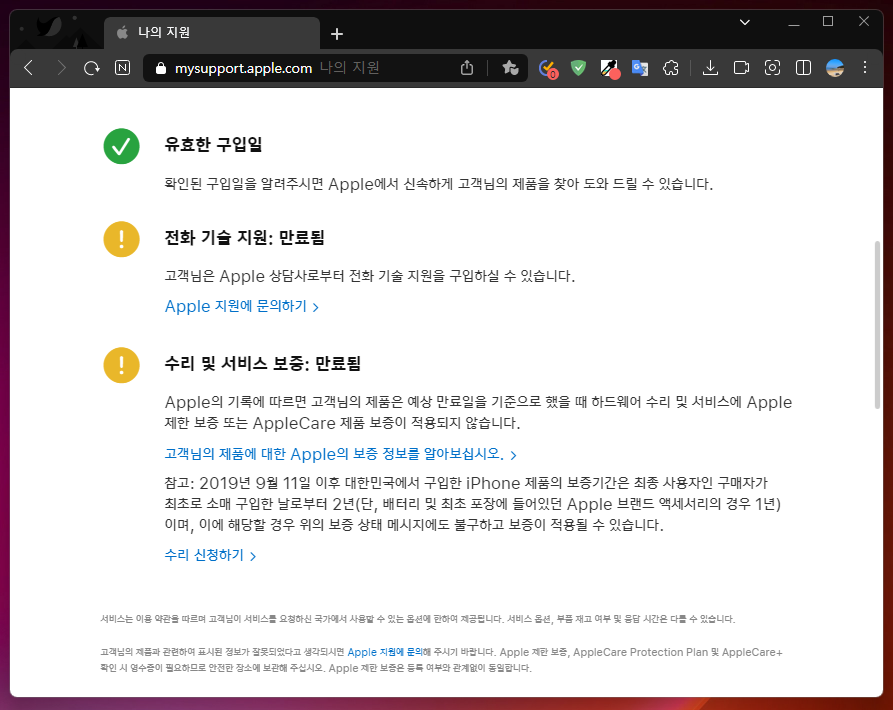Open the checkmark extension with red badge
This screenshot has width=893, height=710.
click(x=548, y=69)
